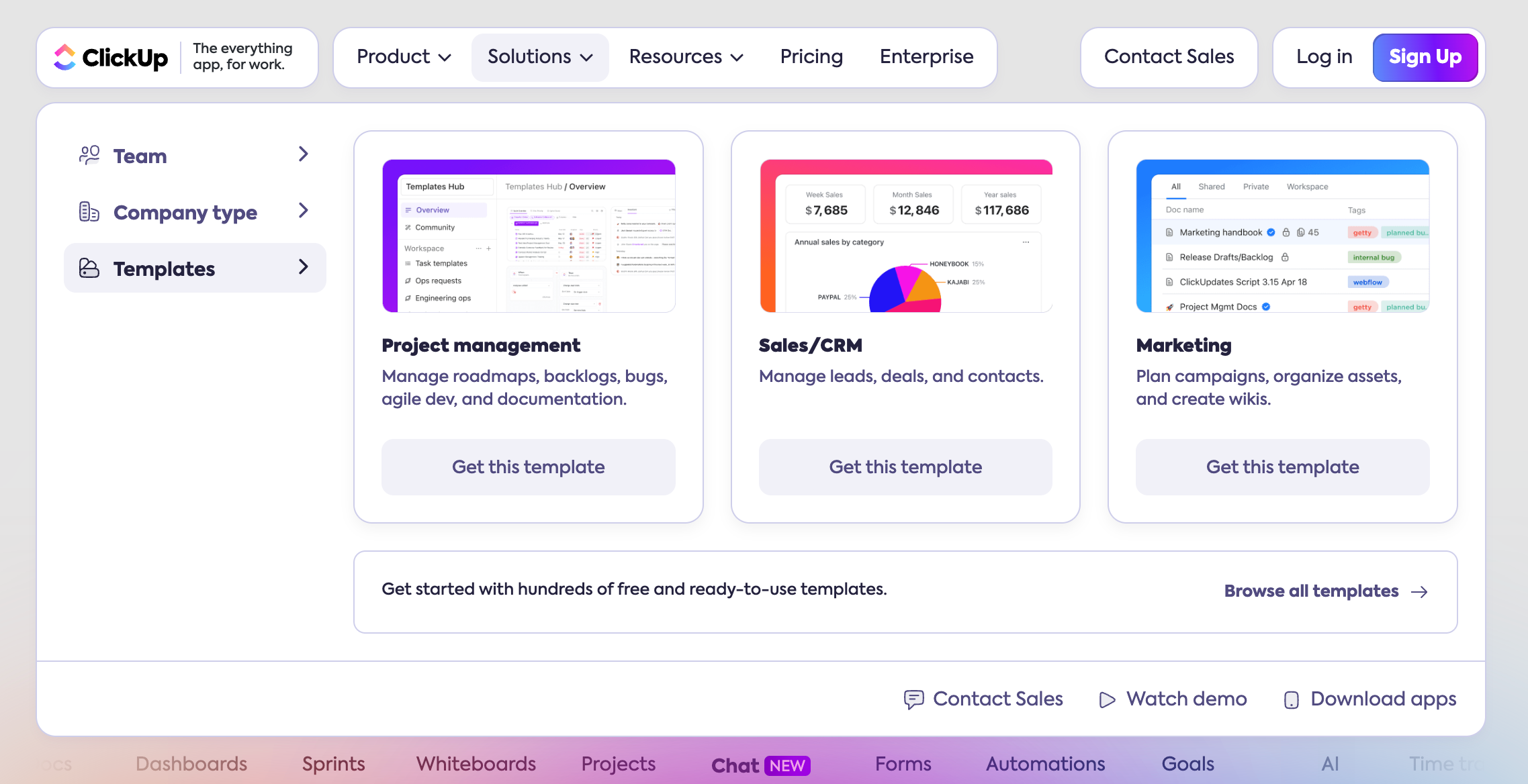Open the Marketing template preview thumbnail

1282,236
